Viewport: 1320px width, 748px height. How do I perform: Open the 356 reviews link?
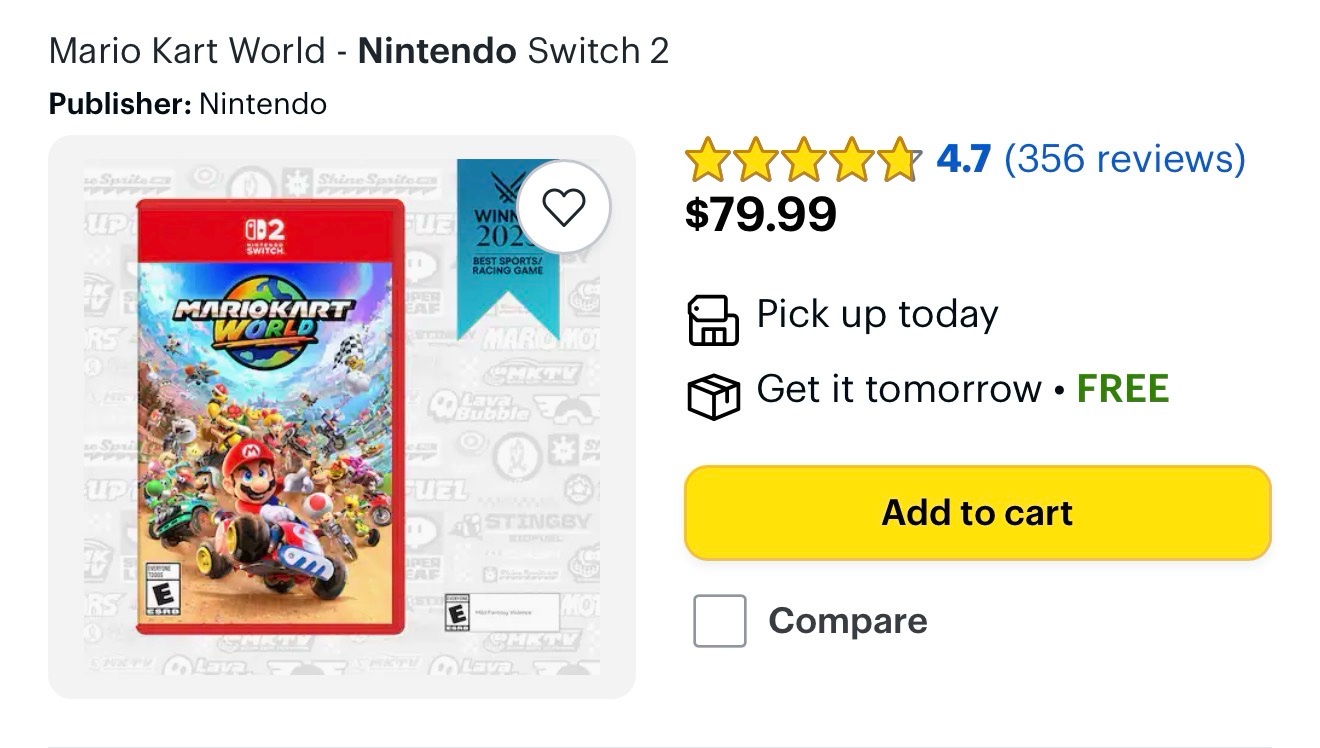pyautogui.click(x=1124, y=159)
